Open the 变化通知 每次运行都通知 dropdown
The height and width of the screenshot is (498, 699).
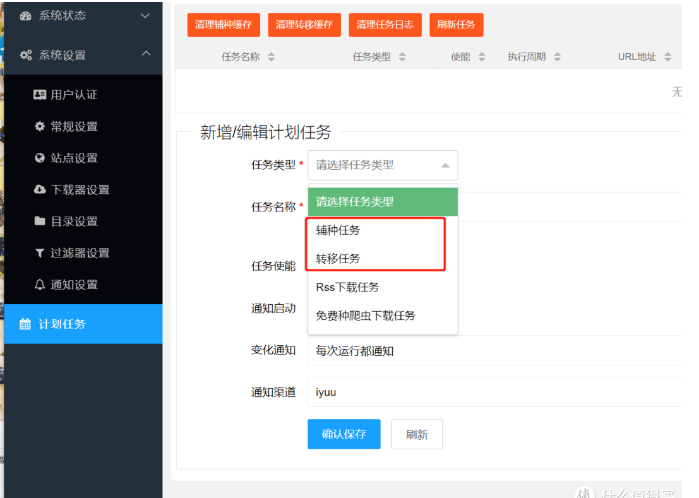pos(495,351)
